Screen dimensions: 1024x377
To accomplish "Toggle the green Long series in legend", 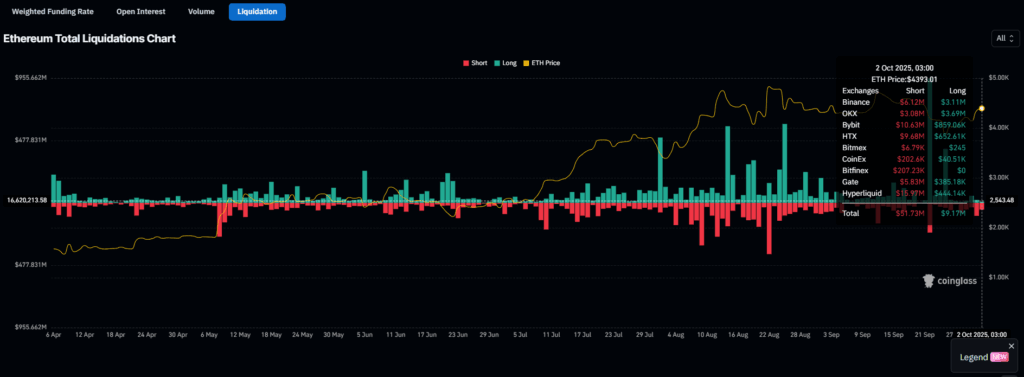I will (505, 63).
